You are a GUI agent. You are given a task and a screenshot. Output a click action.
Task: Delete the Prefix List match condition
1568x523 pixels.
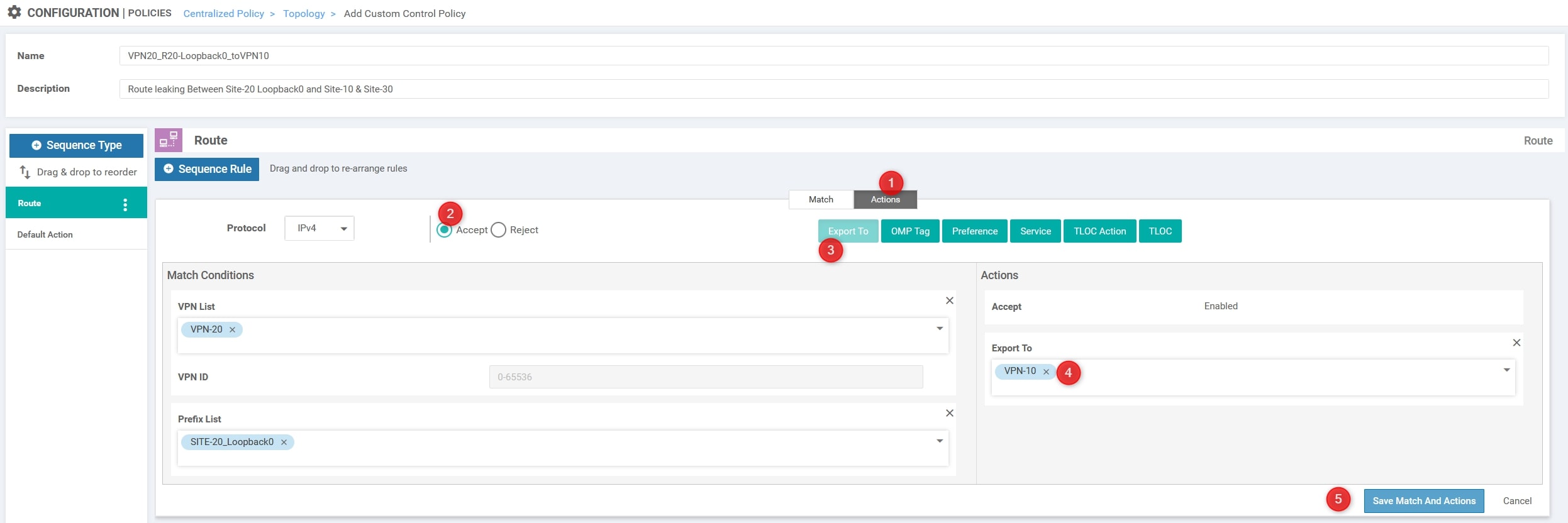[x=949, y=414]
